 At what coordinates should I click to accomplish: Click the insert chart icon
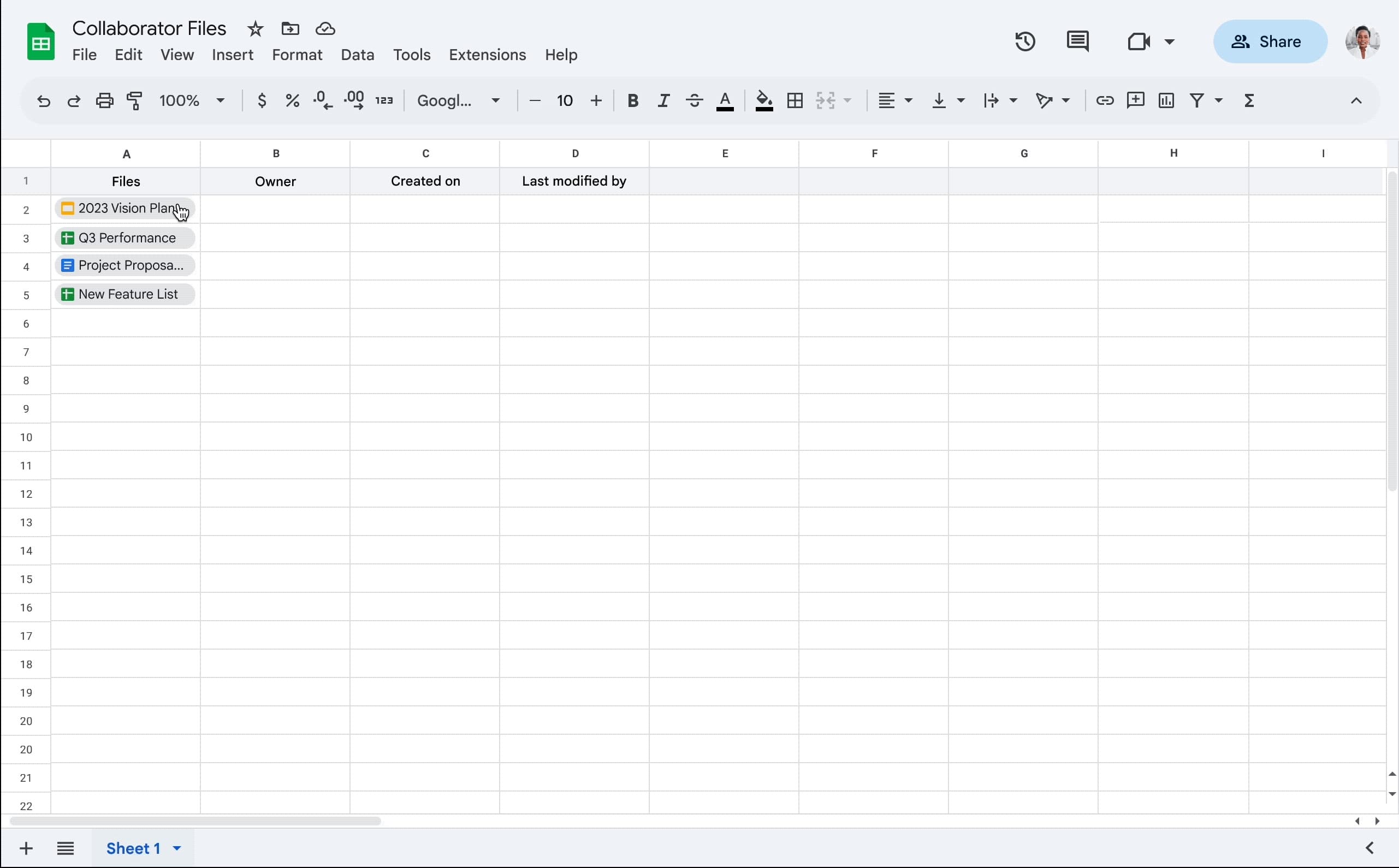1166,100
